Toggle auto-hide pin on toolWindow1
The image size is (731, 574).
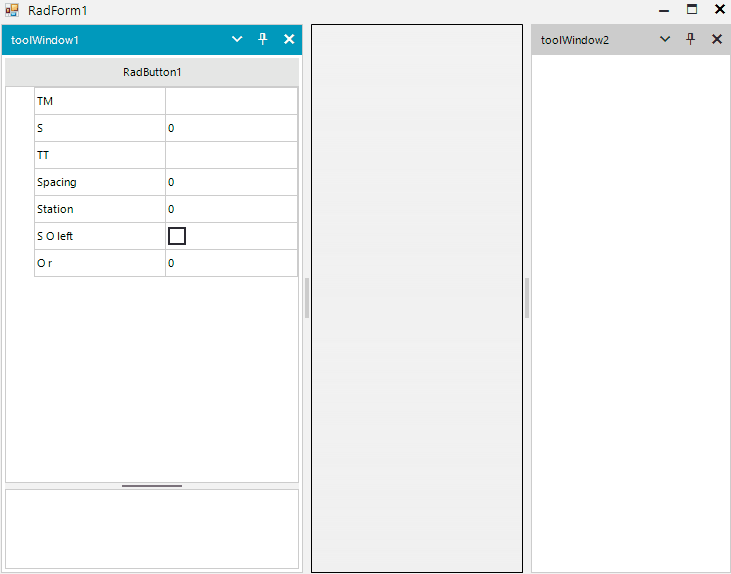pos(263,39)
